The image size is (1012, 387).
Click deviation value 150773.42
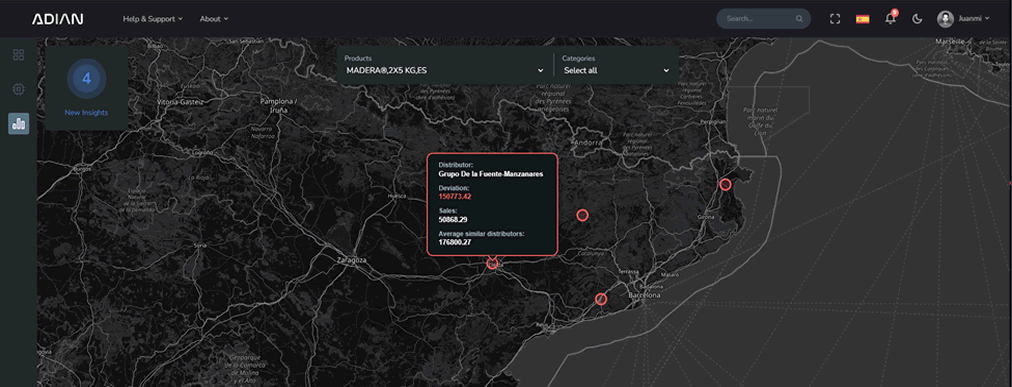[x=455, y=196]
